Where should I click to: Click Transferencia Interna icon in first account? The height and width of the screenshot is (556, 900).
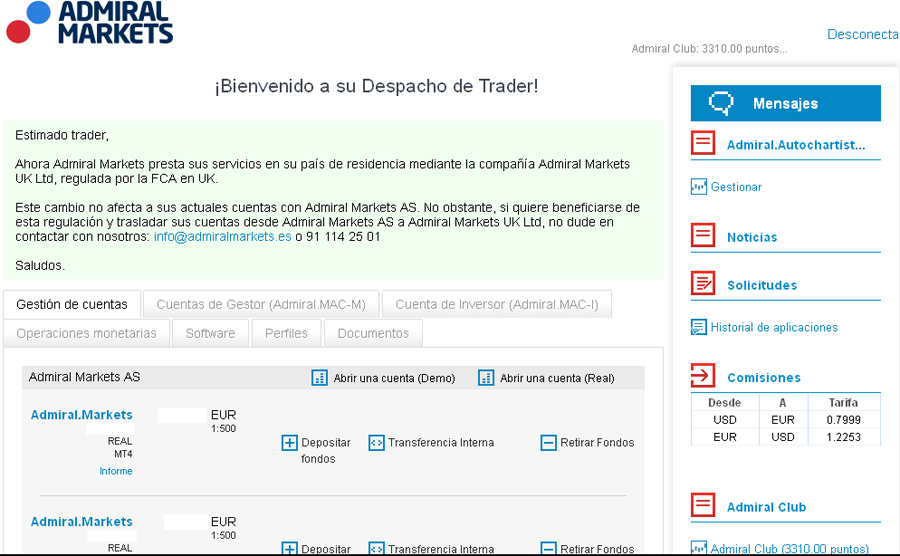(x=376, y=442)
